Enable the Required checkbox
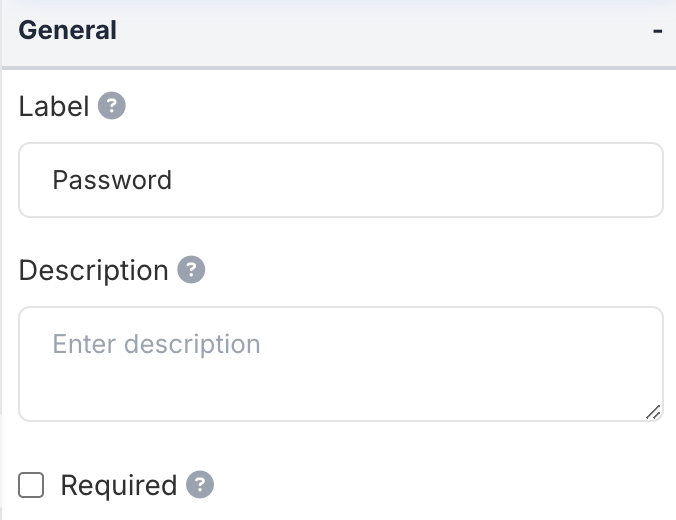This screenshot has width=676, height=520. pos(32,486)
